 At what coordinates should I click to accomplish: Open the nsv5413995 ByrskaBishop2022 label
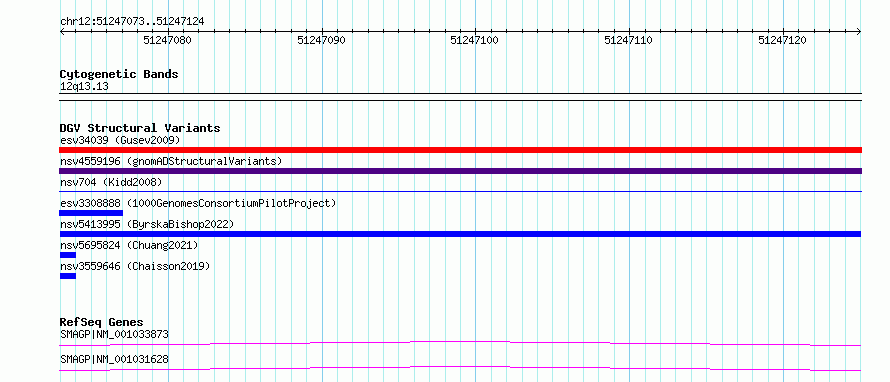(147, 224)
